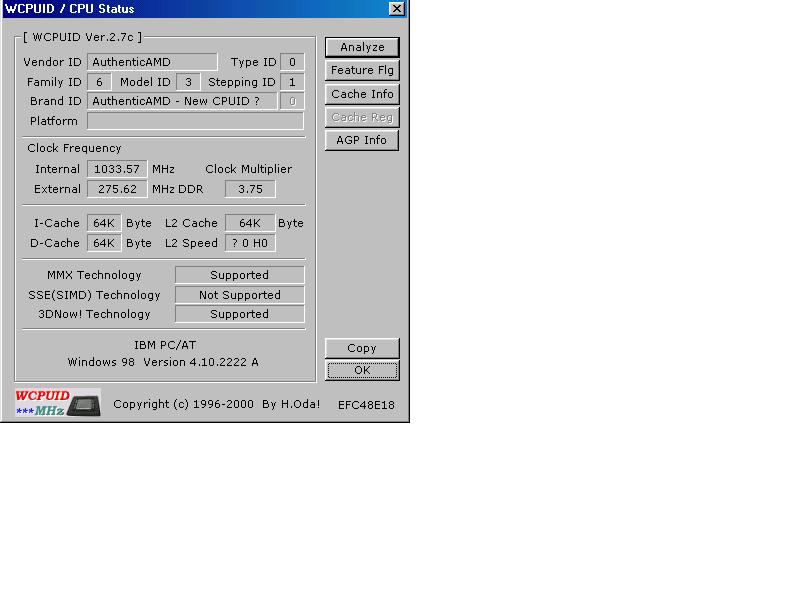
Task: Click the 'MHz DDR' unit label
Action: (x=178, y=189)
